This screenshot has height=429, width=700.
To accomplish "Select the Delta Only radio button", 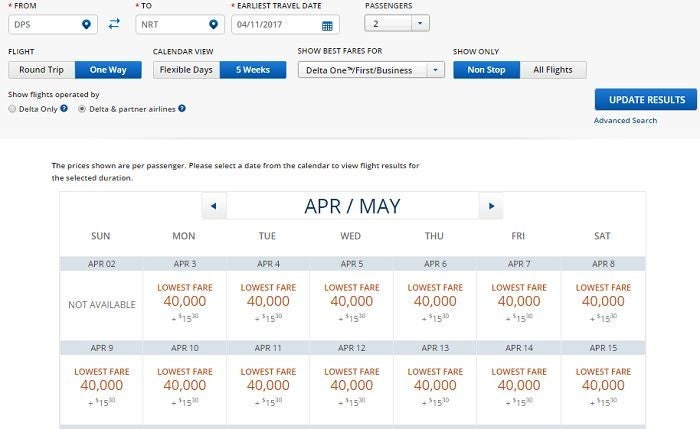I will [x=12, y=108].
